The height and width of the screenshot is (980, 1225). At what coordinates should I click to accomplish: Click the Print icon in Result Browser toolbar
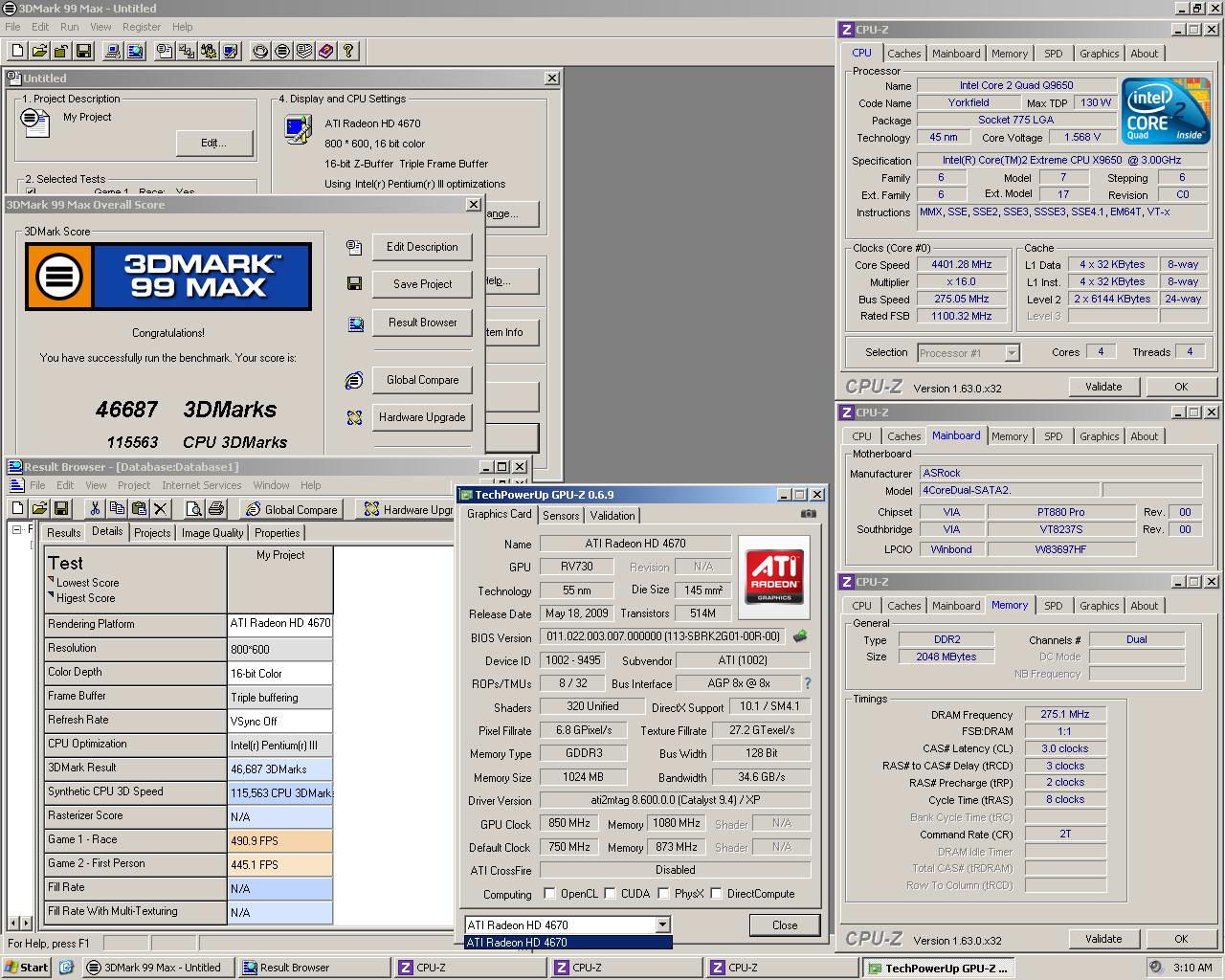pos(215,508)
